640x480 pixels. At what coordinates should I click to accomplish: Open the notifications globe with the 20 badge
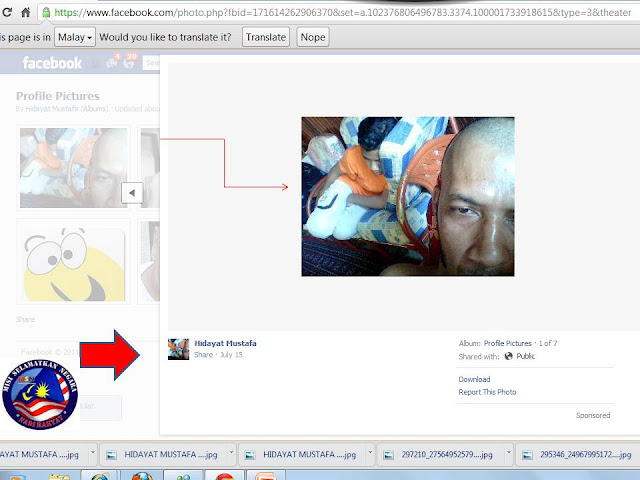[x=130, y=62]
